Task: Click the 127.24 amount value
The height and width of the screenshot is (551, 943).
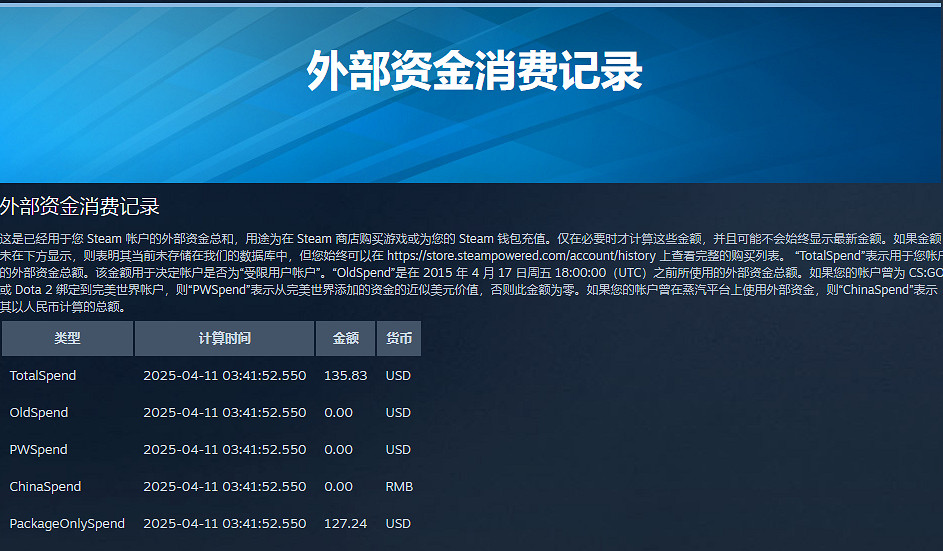Action: tap(345, 523)
